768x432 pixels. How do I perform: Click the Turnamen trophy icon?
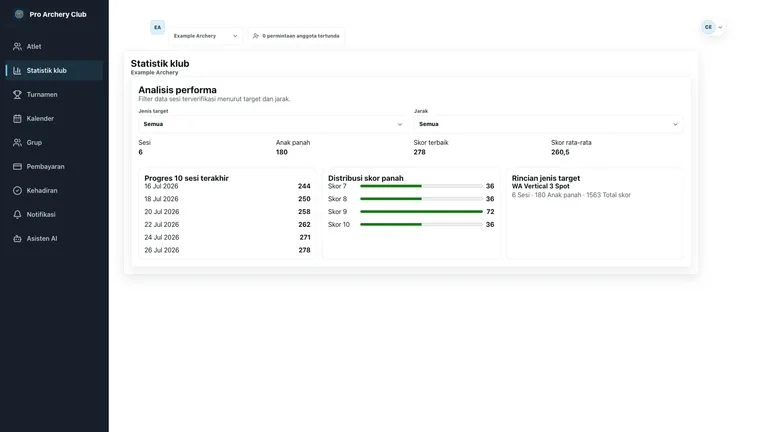pyautogui.click(x=17, y=95)
